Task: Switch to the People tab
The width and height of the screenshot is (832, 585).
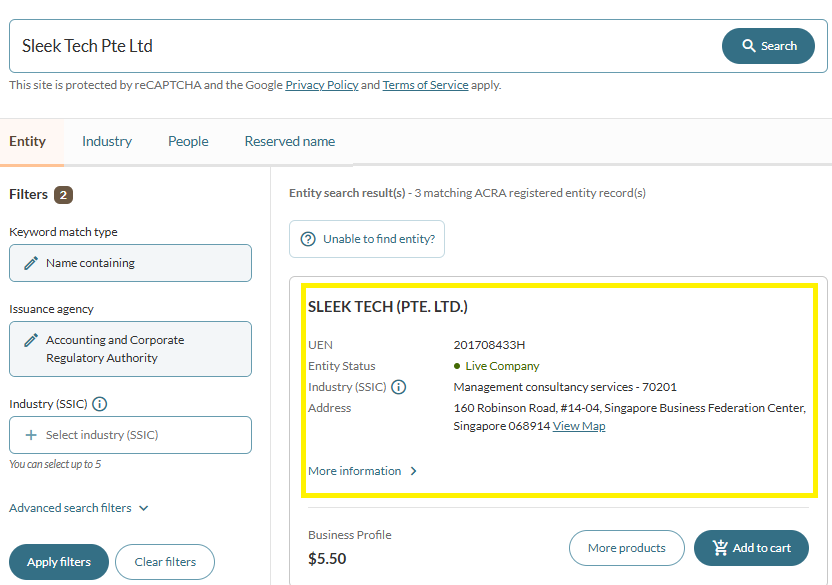Action: pyautogui.click(x=188, y=141)
